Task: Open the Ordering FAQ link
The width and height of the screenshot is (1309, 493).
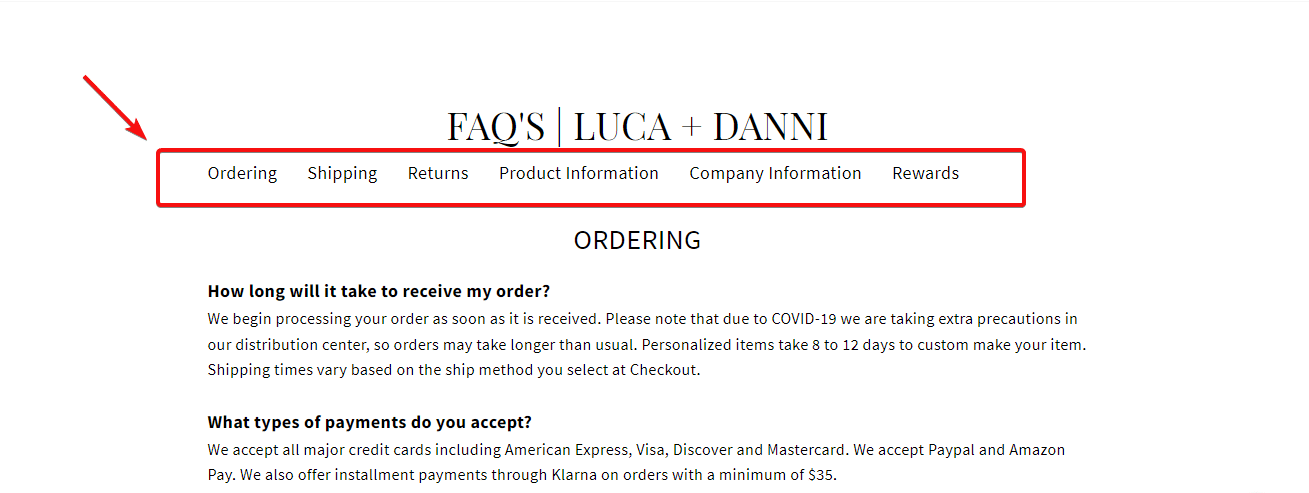Action: [242, 174]
